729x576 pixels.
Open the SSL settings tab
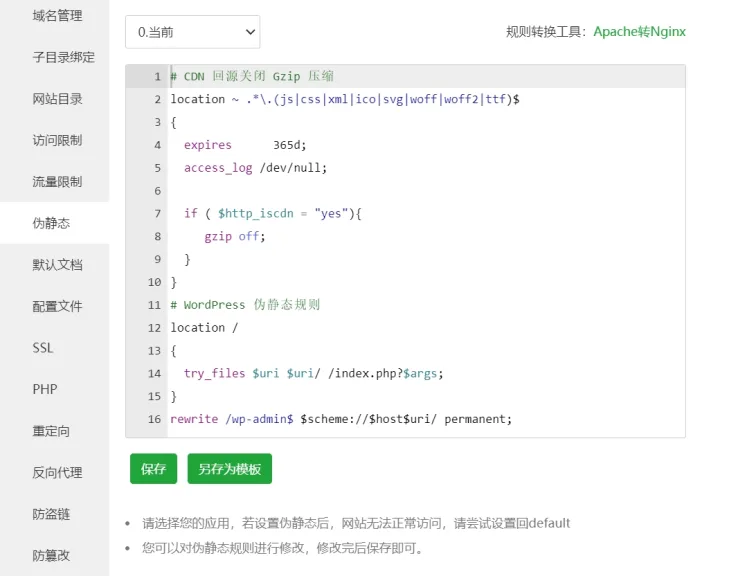click(x=43, y=348)
